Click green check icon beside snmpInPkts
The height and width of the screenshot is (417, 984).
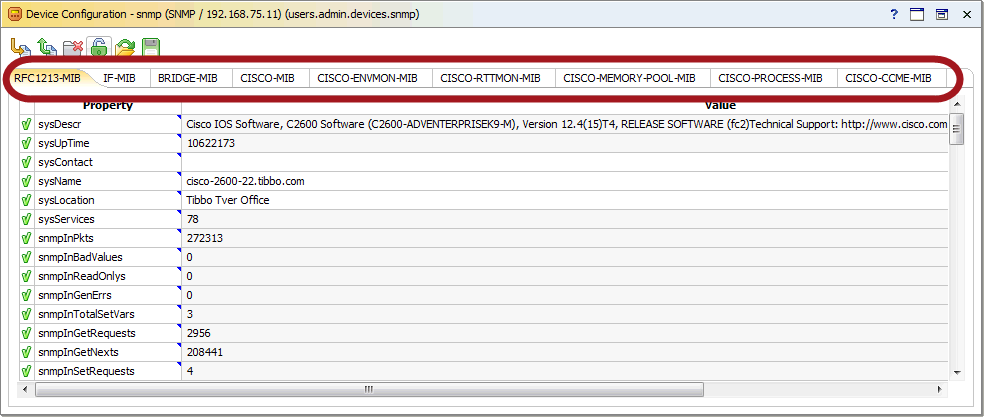point(26,238)
